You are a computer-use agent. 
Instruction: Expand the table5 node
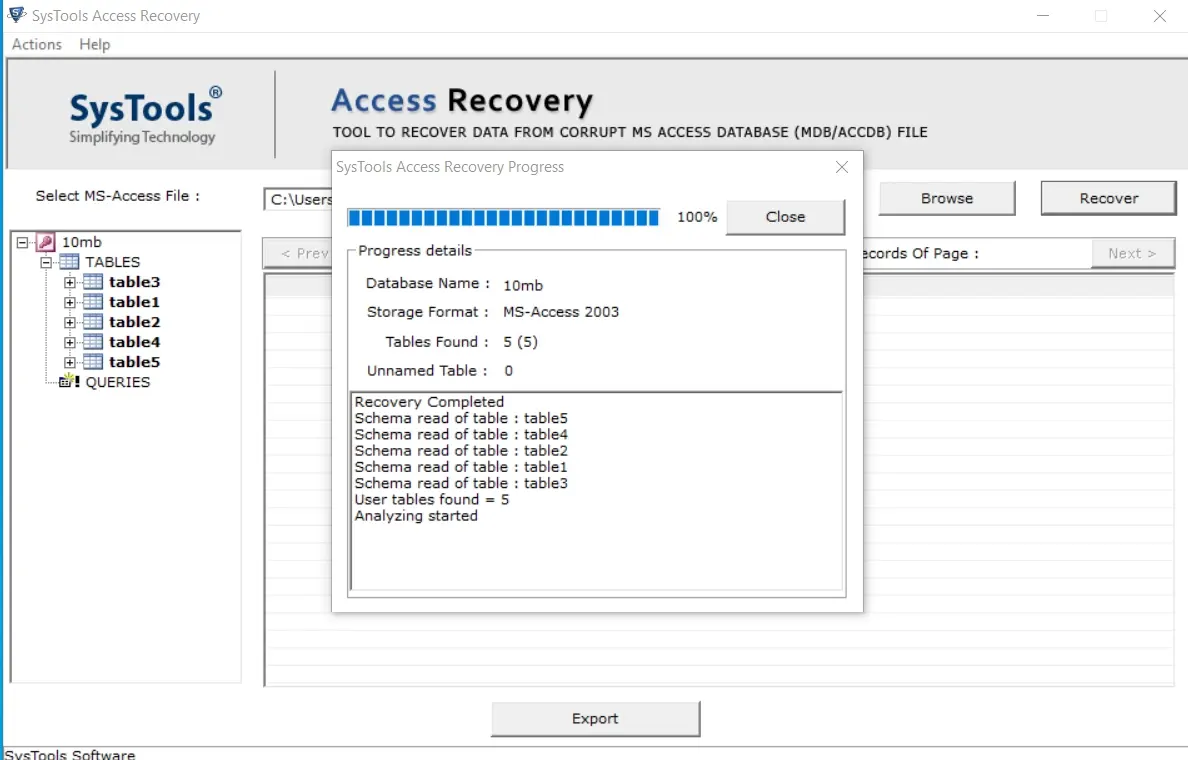(x=70, y=362)
